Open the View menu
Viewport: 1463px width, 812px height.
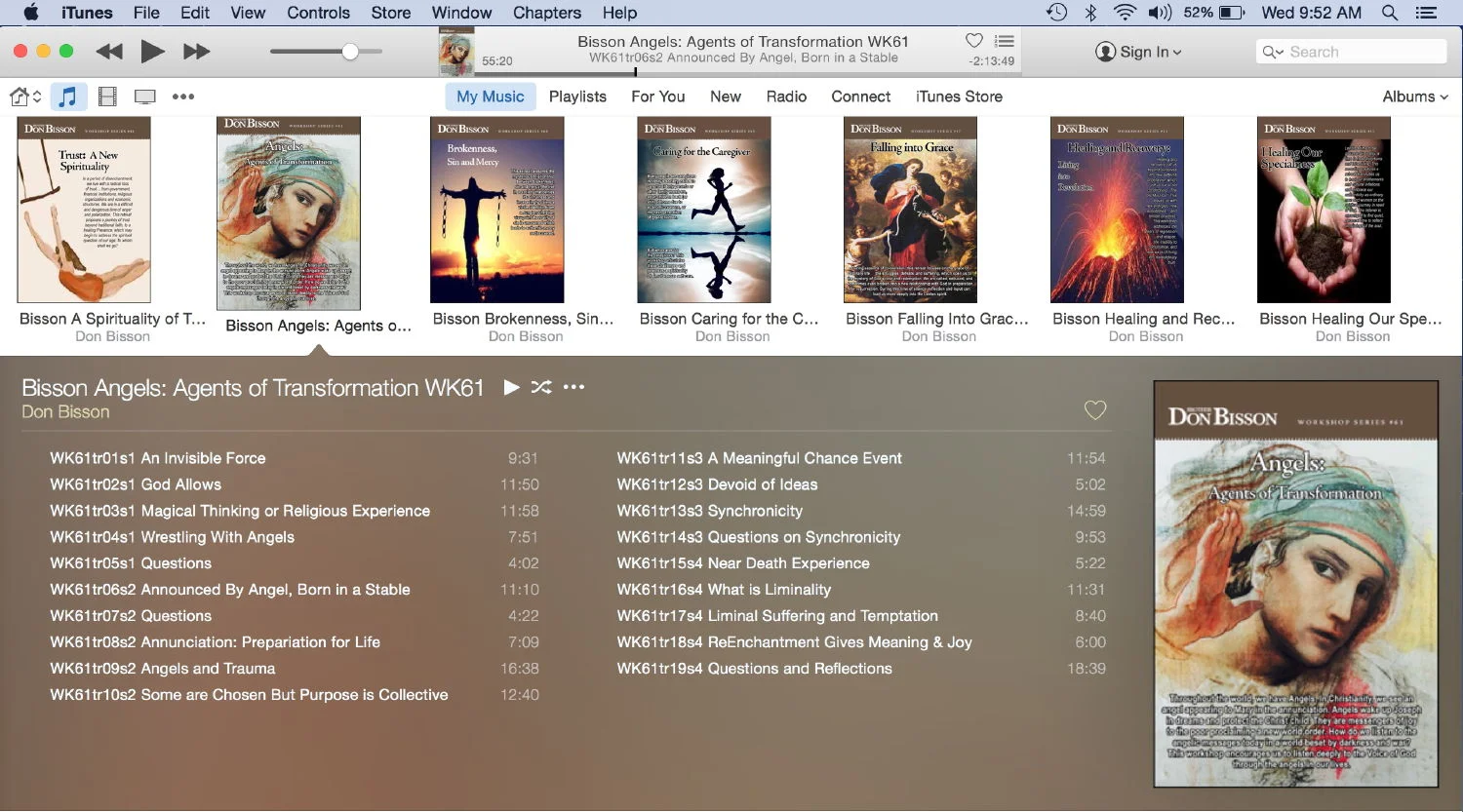[248, 13]
